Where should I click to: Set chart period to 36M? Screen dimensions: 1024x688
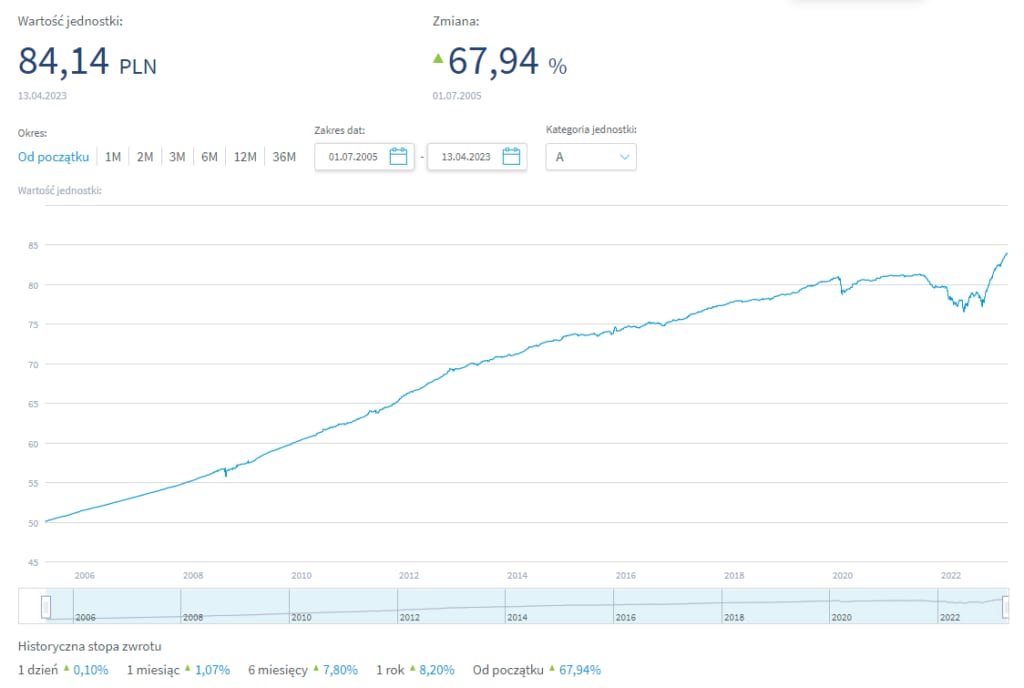coord(284,157)
